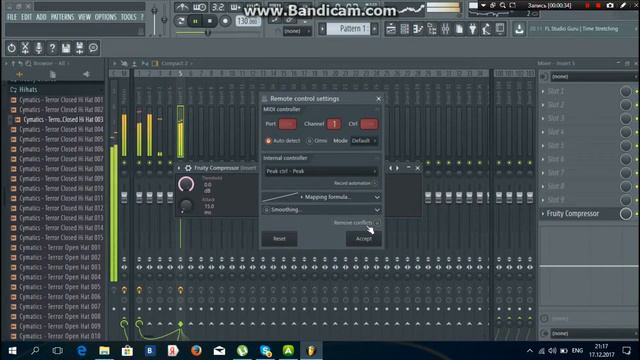Click the audio editor scissors icon
640x360 pixels.
tap(25, 48)
